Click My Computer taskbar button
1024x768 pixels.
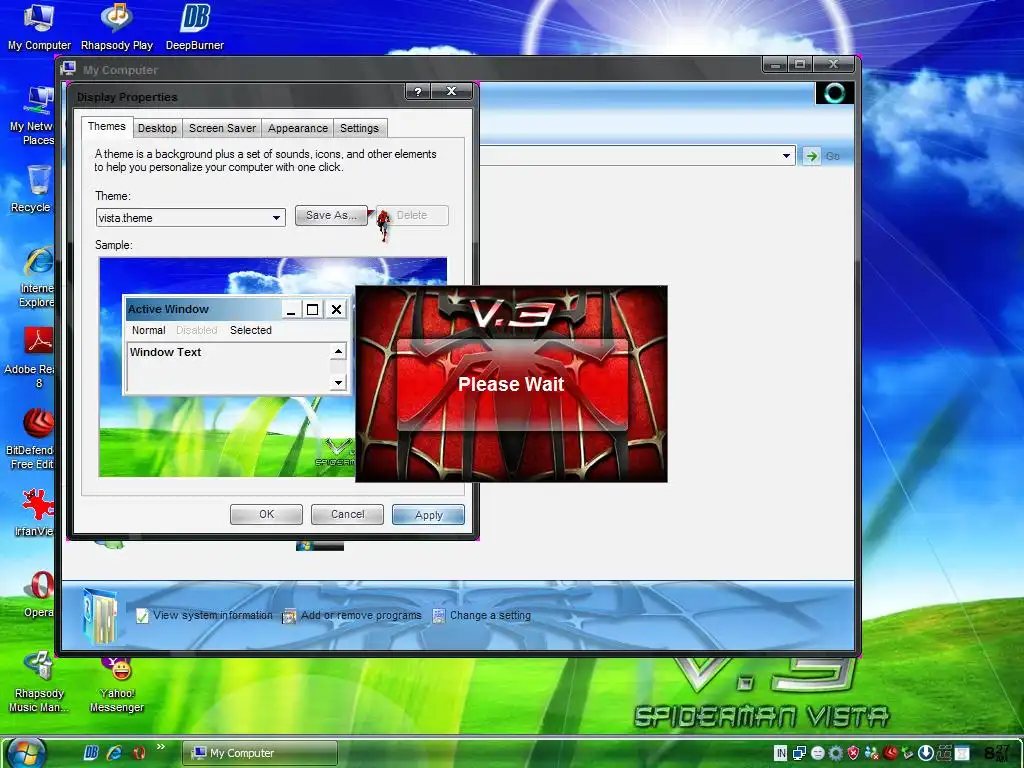point(259,753)
